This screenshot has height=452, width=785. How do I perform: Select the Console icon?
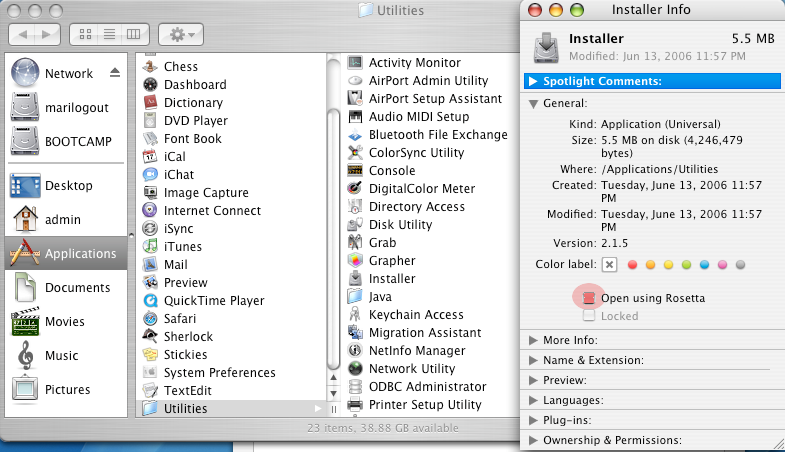click(355, 170)
